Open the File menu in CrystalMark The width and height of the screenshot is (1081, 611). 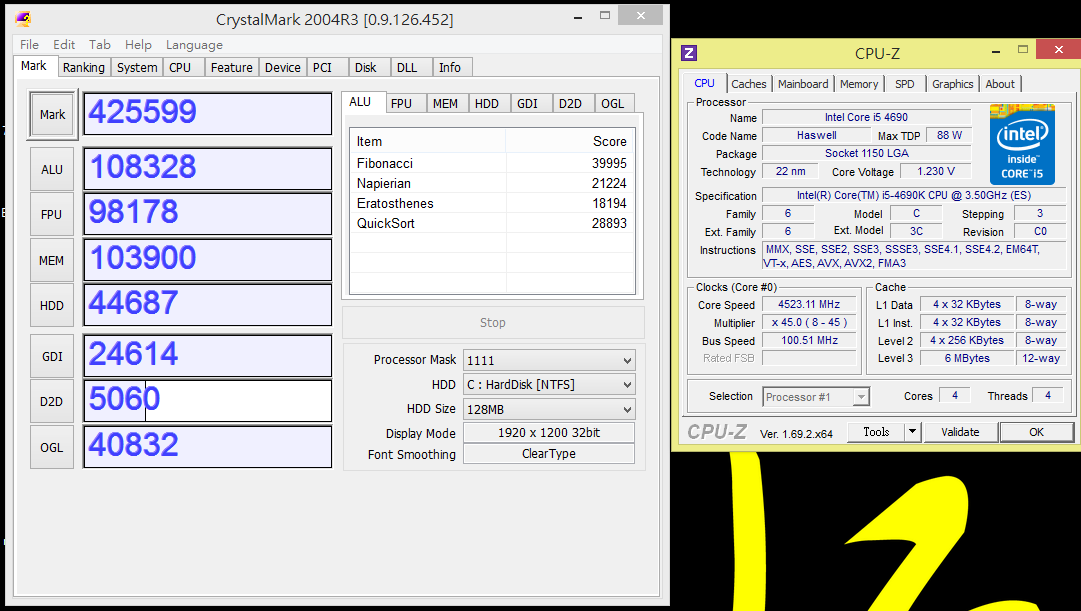click(30, 45)
